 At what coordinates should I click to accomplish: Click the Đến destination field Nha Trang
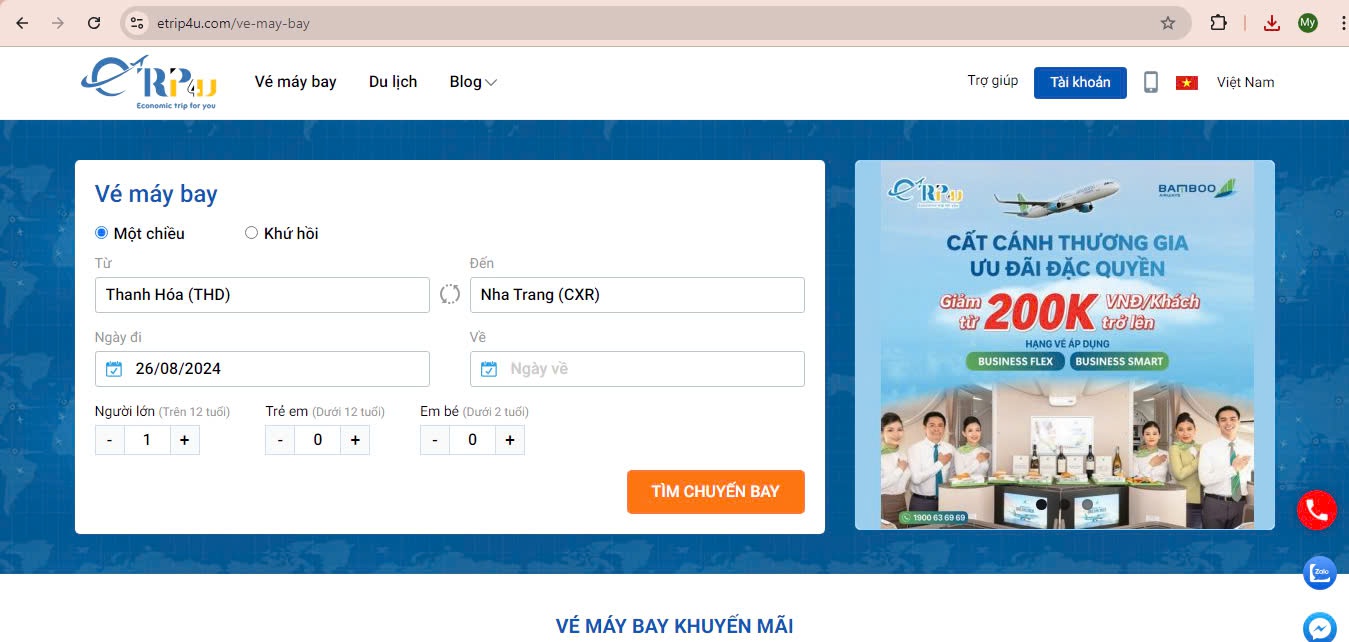637,295
